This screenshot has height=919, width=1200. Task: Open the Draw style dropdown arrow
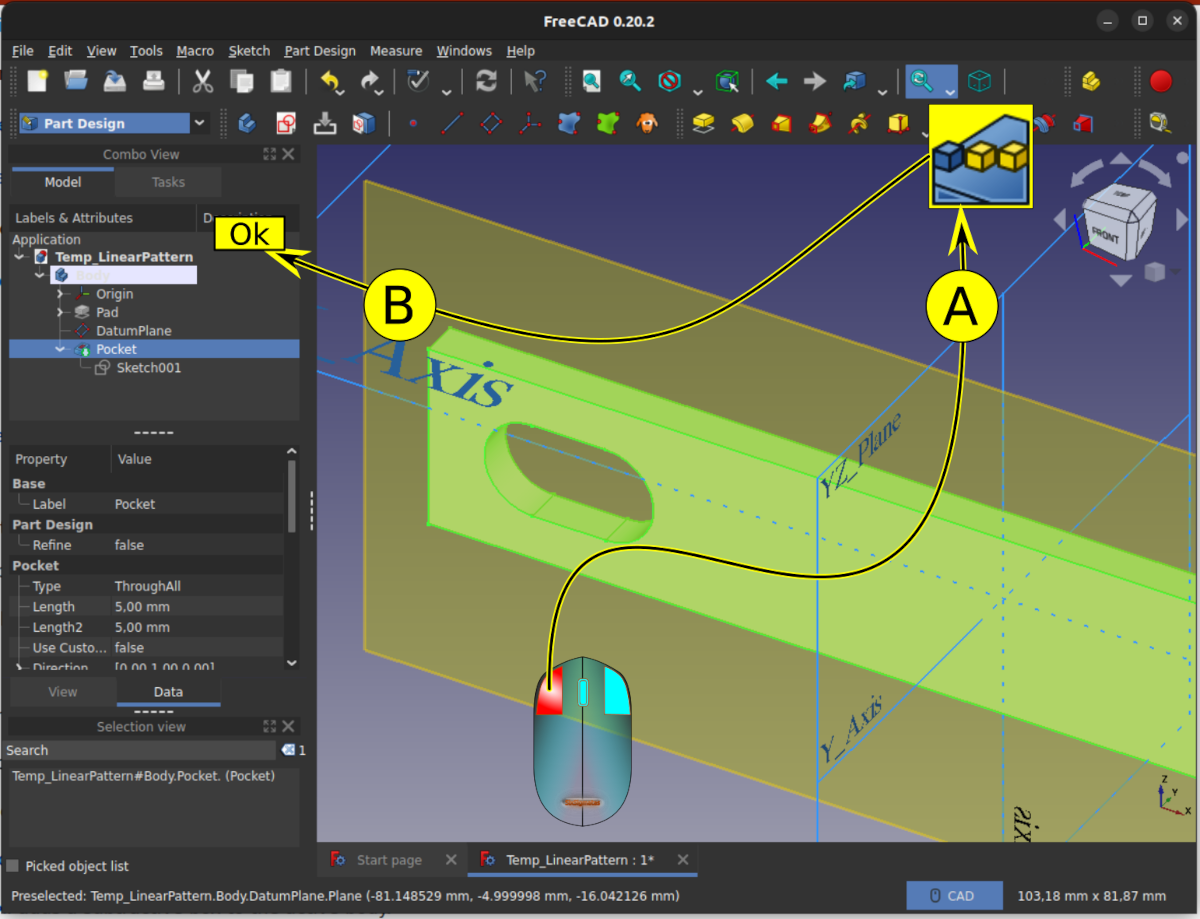(x=696, y=91)
